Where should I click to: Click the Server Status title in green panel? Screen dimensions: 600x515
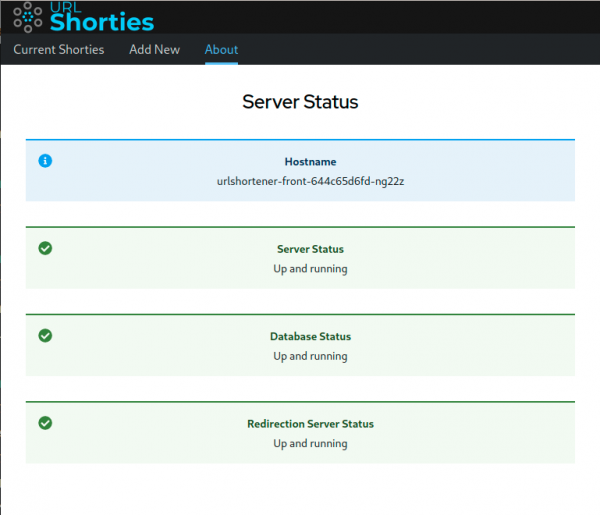pyautogui.click(x=310, y=249)
